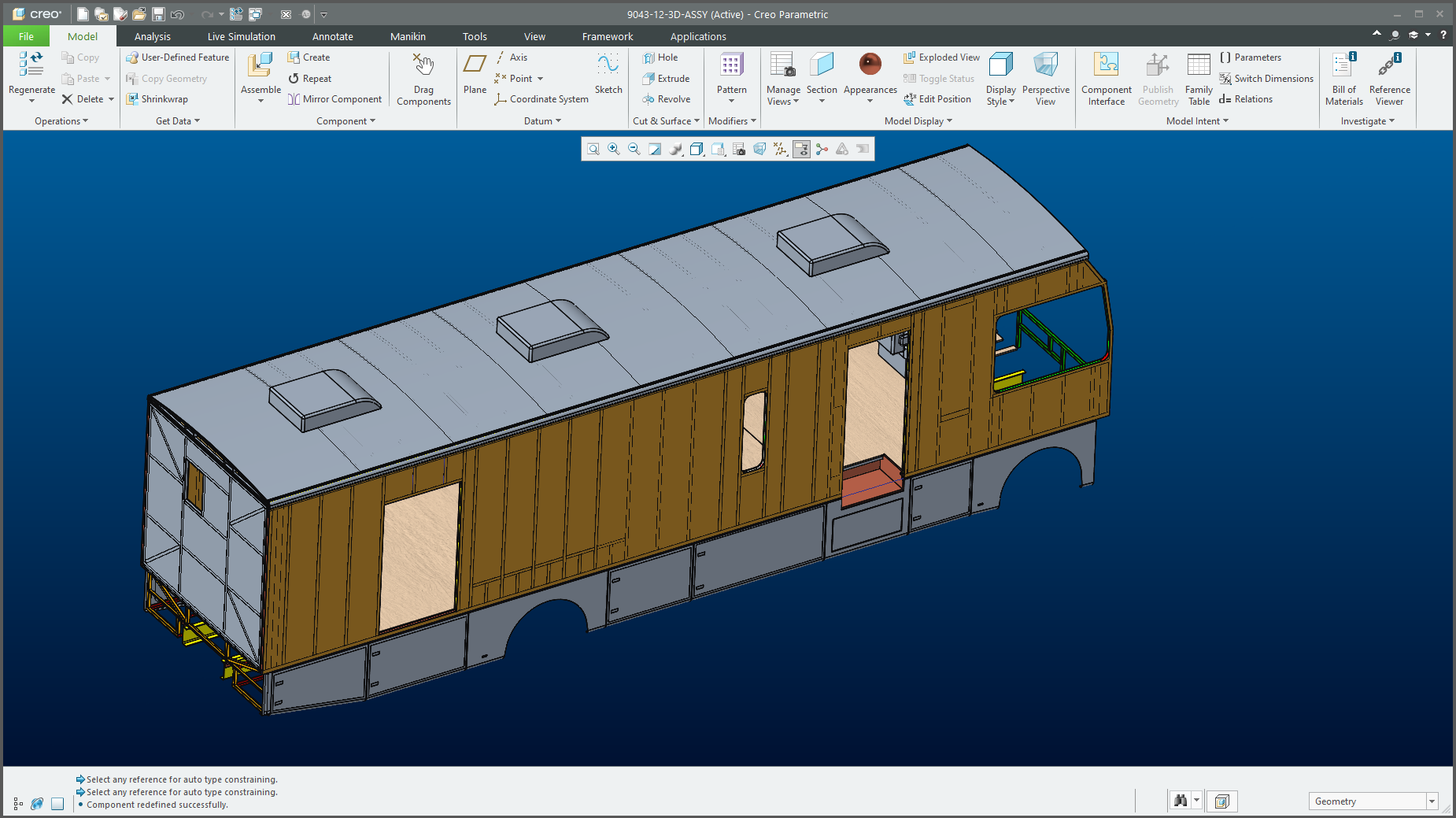This screenshot has height=818, width=1456.
Task: Expand the Investigate group
Action: pos(1368,121)
